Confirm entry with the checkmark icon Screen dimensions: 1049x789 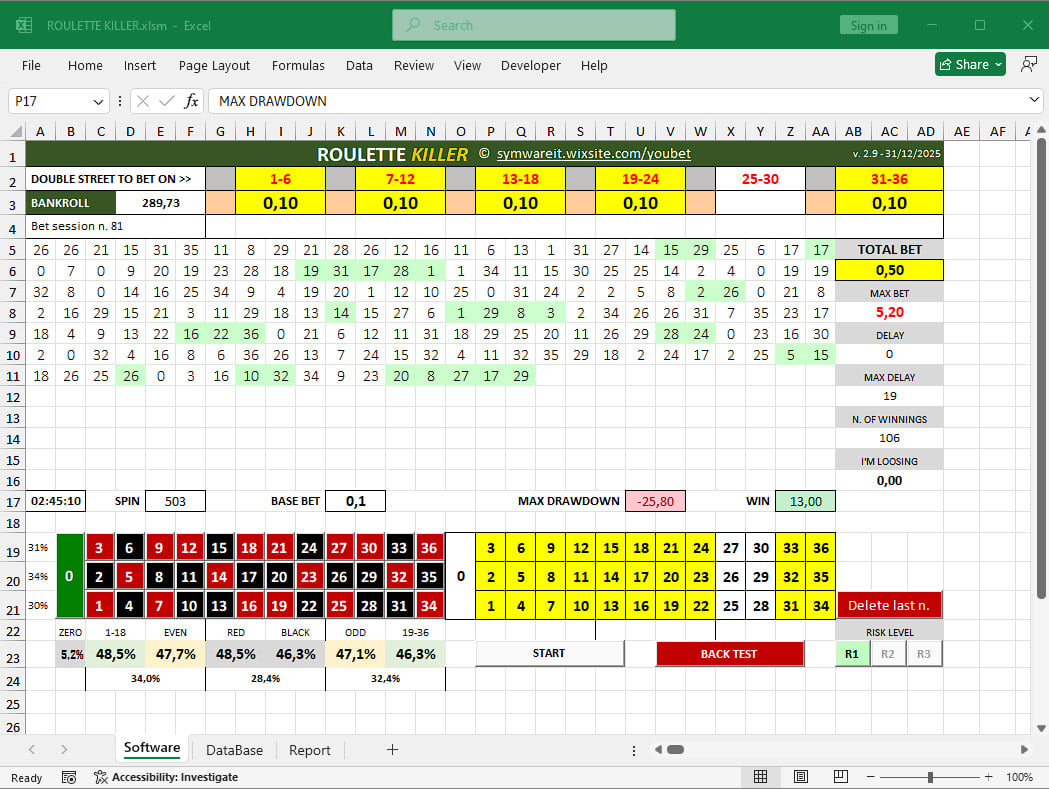click(x=167, y=101)
